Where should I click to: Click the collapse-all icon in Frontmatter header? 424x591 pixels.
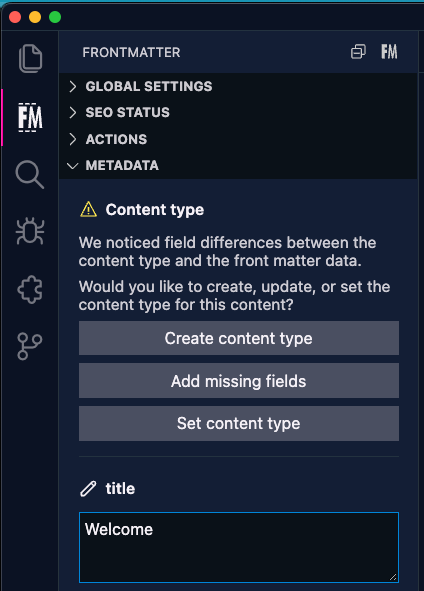358,52
